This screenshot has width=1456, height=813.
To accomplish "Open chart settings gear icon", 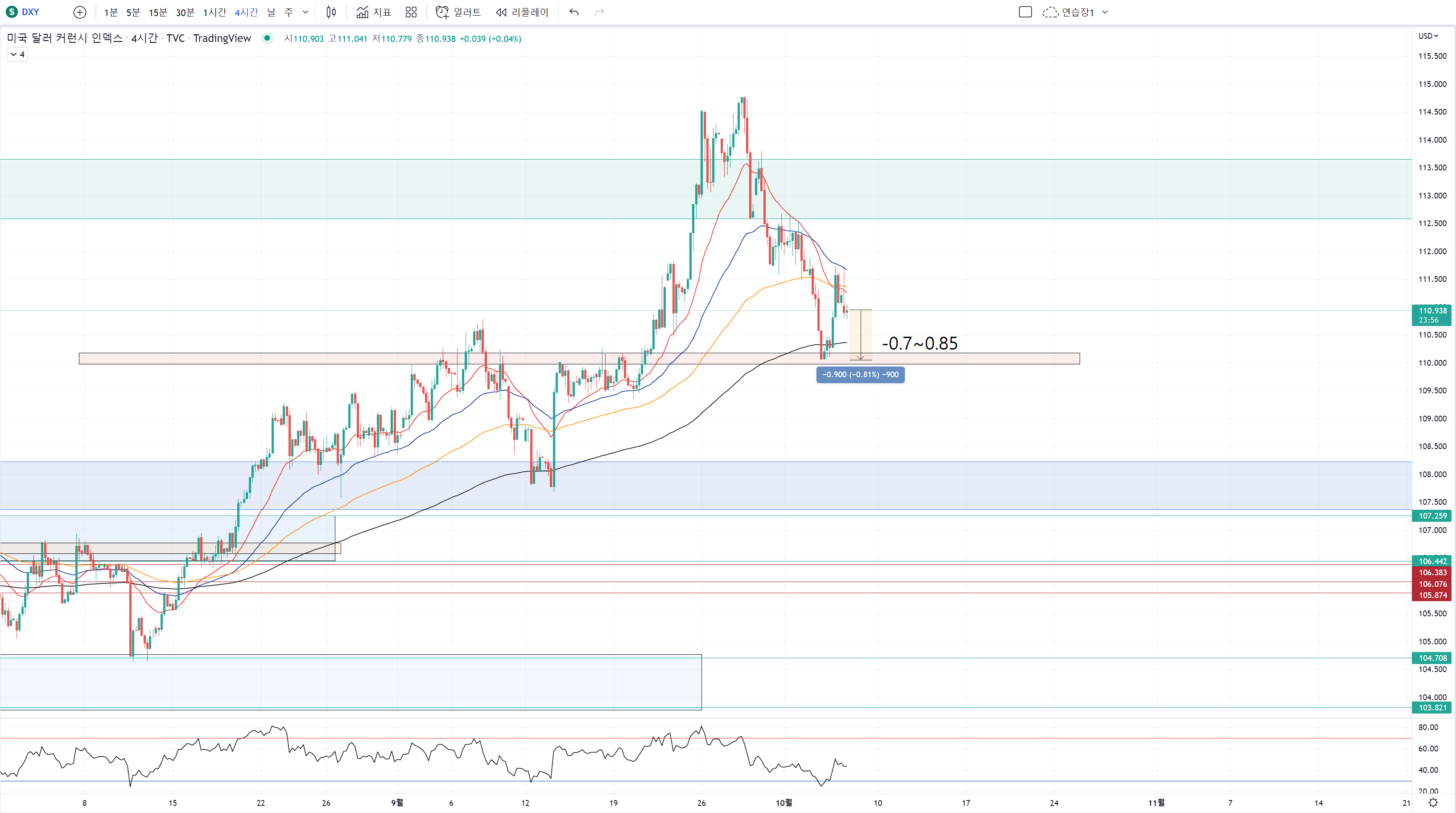I will pos(1433,803).
